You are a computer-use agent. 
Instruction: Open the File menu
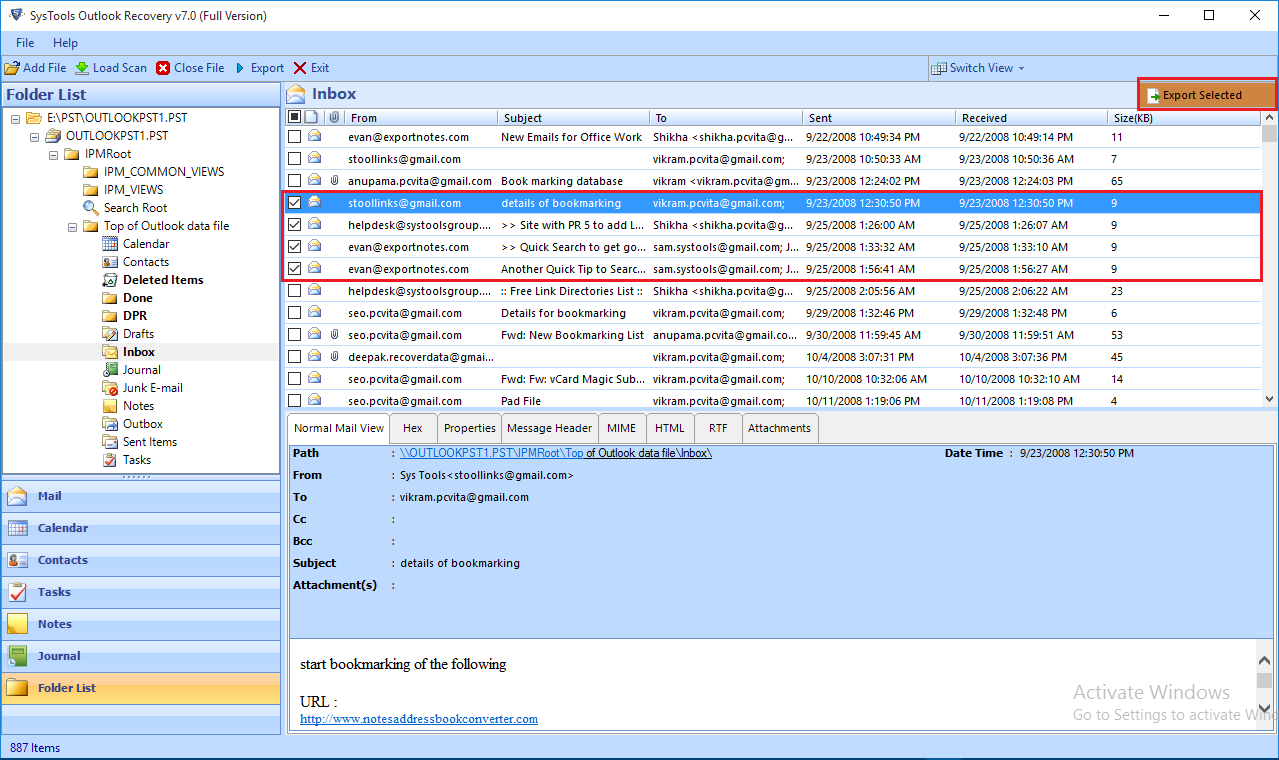25,43
